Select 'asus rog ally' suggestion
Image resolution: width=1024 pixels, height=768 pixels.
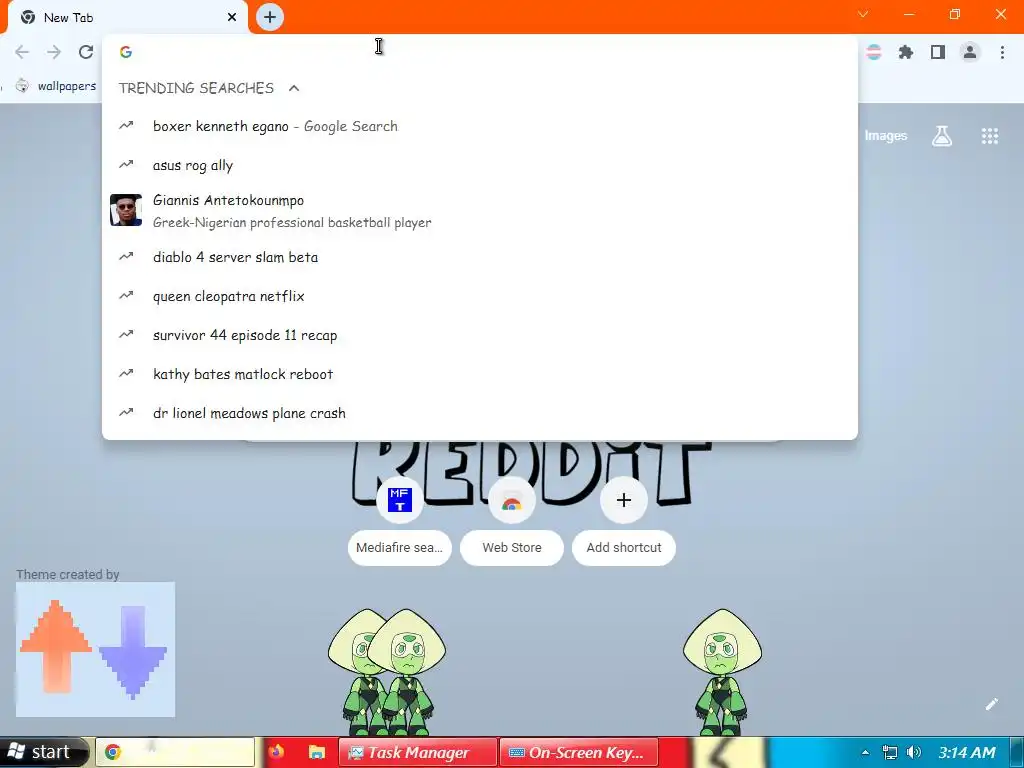tap(479, 165)
